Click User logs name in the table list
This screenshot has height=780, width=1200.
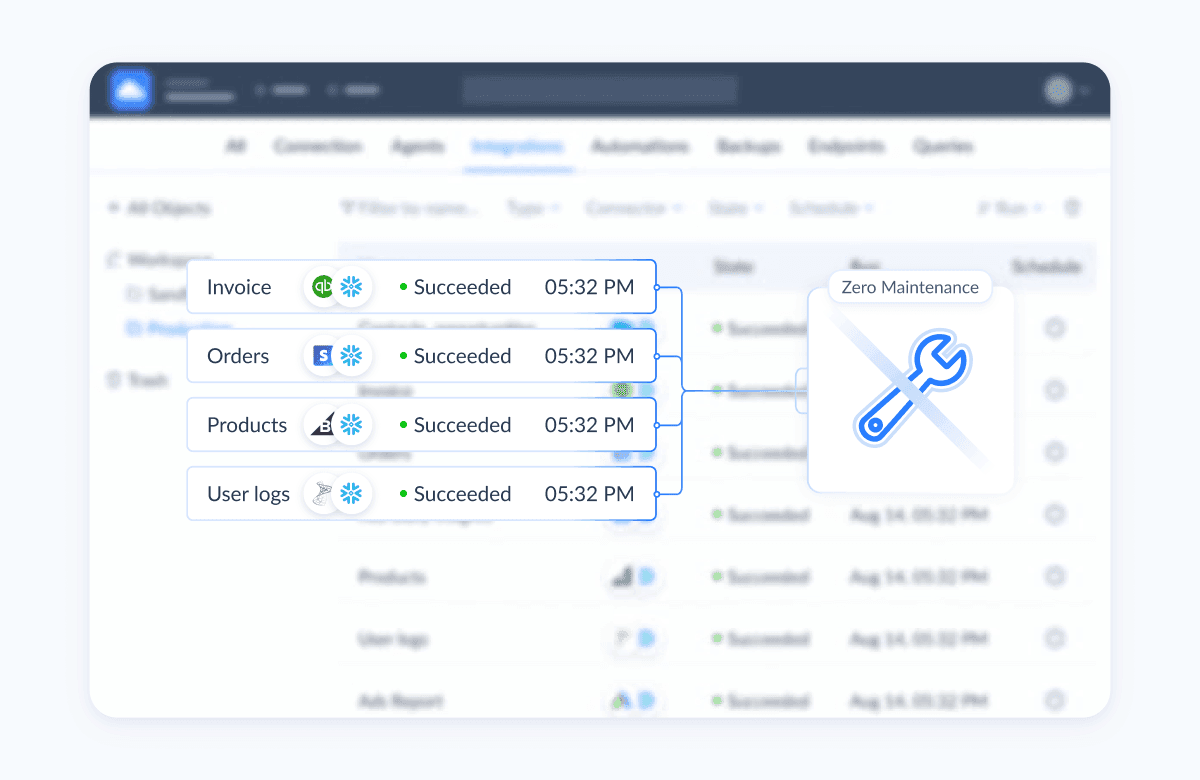(x=393, y=639)
